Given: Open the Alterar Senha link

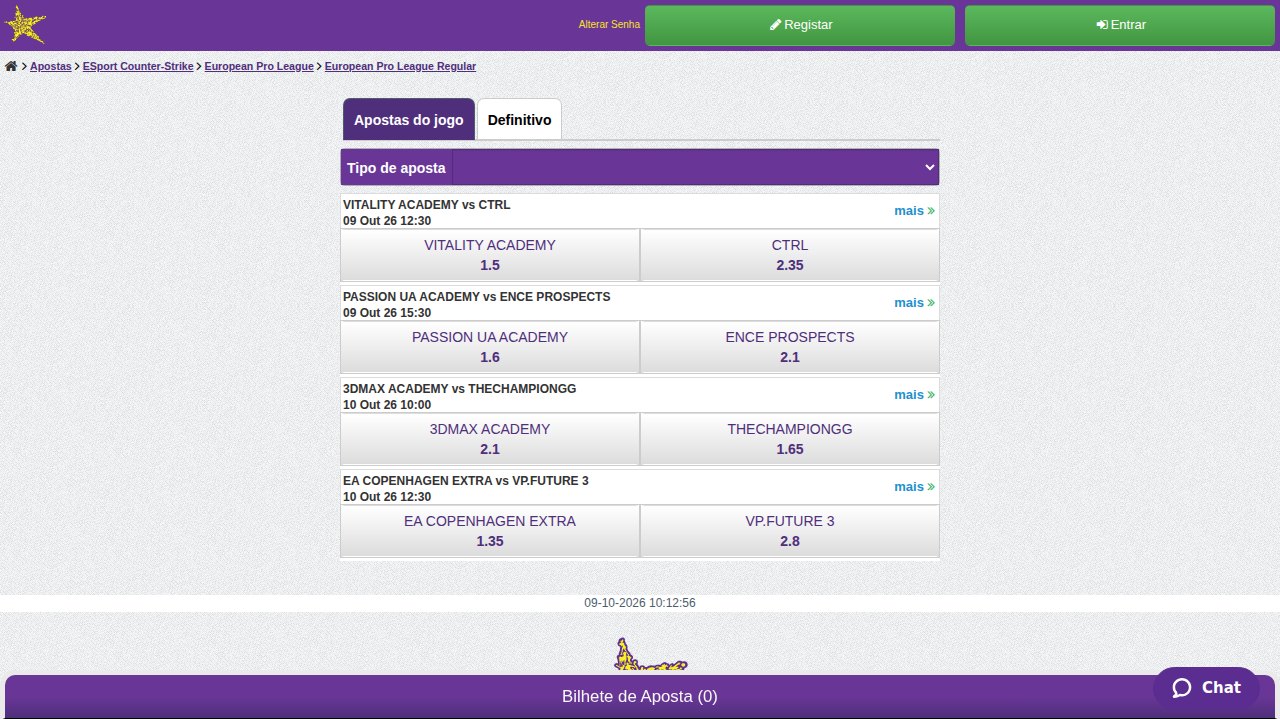Looking at the screenshot, I should [609, 25].
